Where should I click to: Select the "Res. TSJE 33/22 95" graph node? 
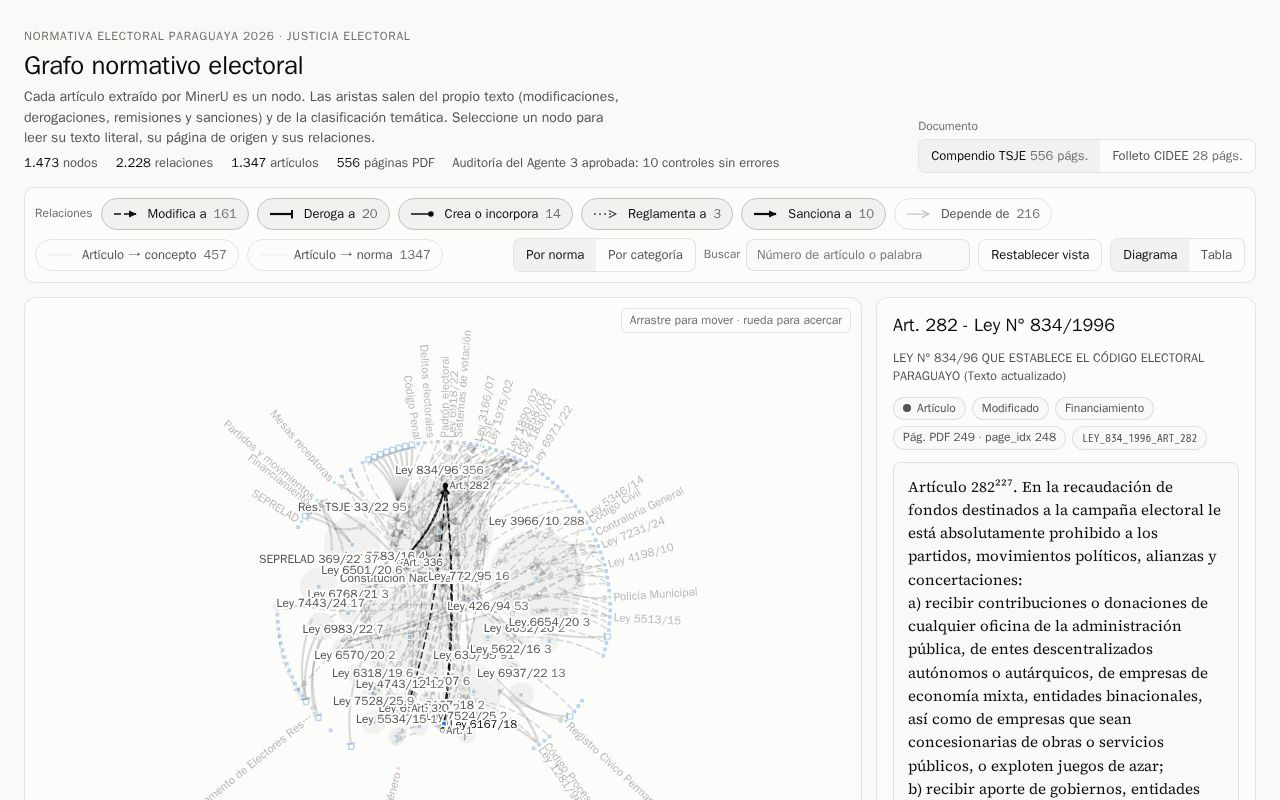coord(352,507)
